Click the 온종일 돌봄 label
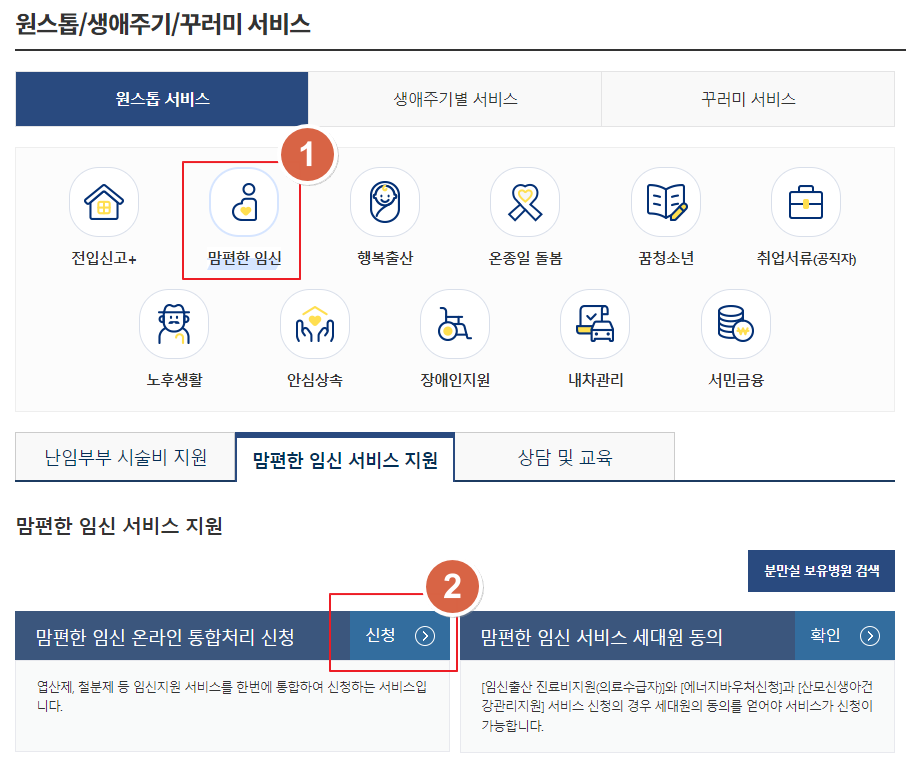This screenshot has width=906, height=767. [525, 258]
